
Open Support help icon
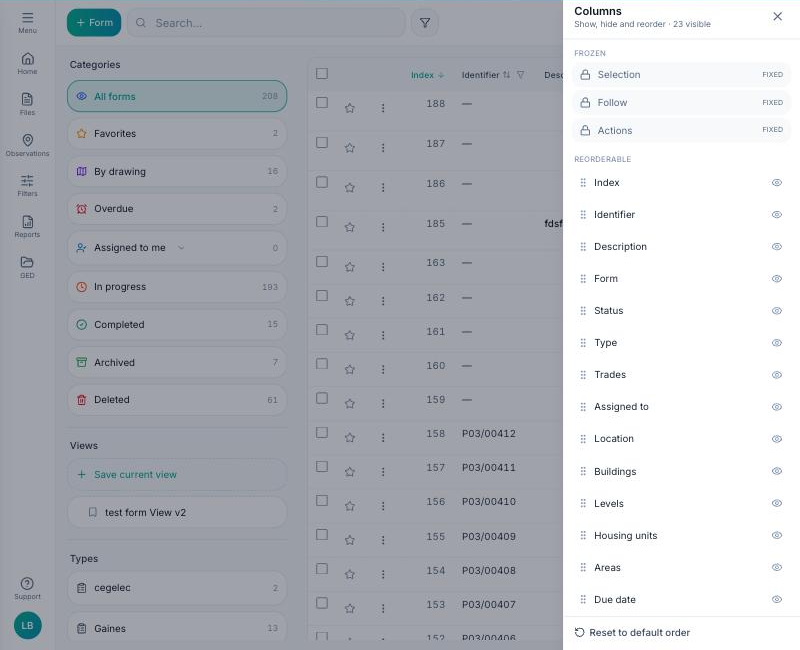click(x=28, y=588)
